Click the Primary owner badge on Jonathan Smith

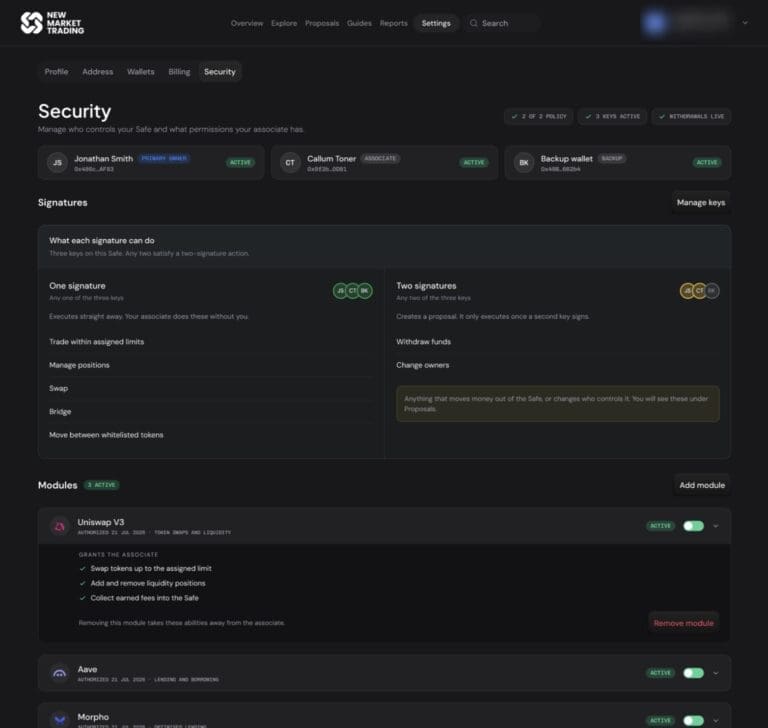tap(164, 158)
